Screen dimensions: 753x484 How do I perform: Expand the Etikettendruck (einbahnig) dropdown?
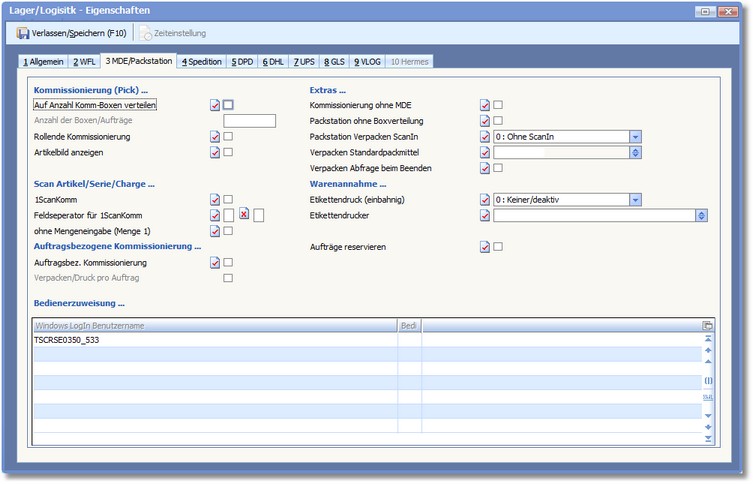click(x=635, y=200)
